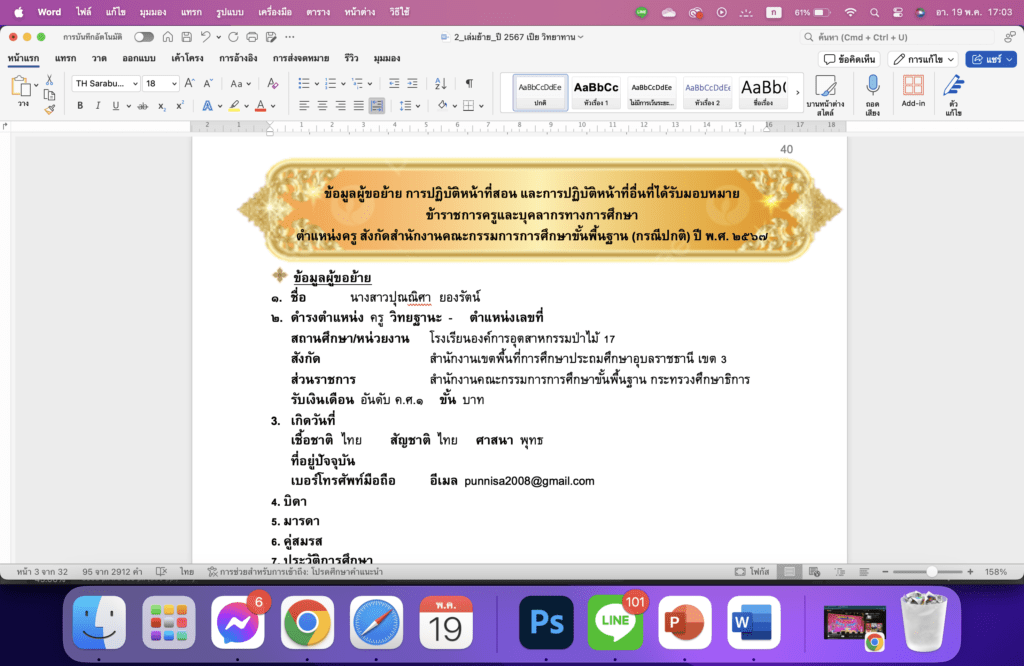Apply yellow text highlight color
1024x666 pixels.
click(234, 105)
